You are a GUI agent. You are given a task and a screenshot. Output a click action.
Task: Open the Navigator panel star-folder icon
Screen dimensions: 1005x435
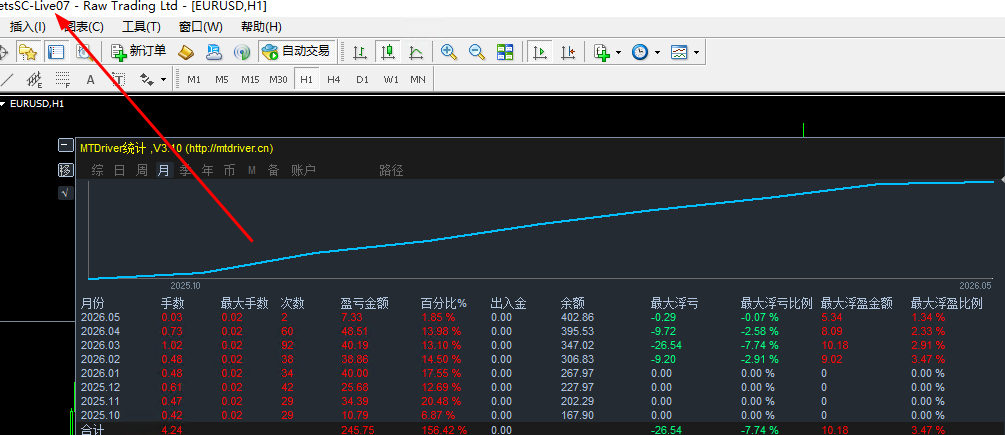coord(28,52)
